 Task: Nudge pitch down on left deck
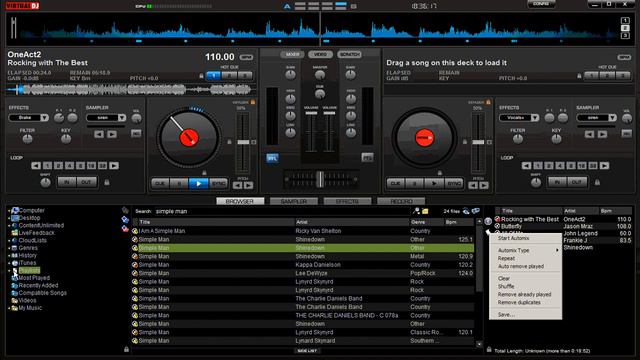(238, 186)
